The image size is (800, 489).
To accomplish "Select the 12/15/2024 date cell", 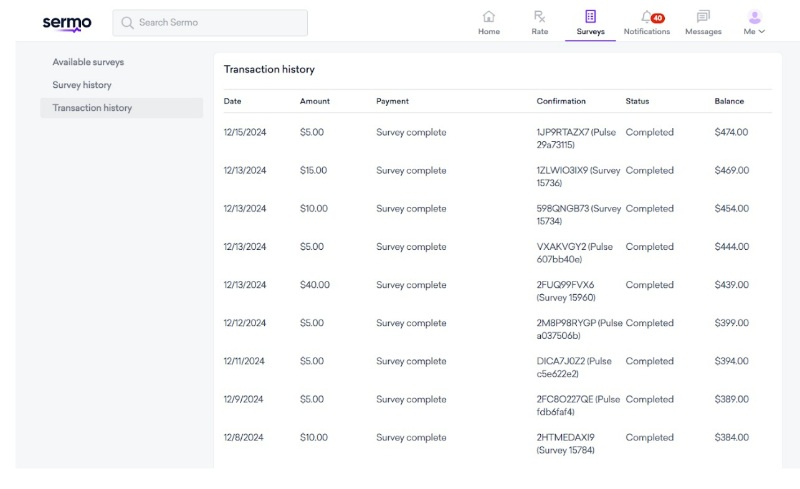I will (x=245, y=132).
